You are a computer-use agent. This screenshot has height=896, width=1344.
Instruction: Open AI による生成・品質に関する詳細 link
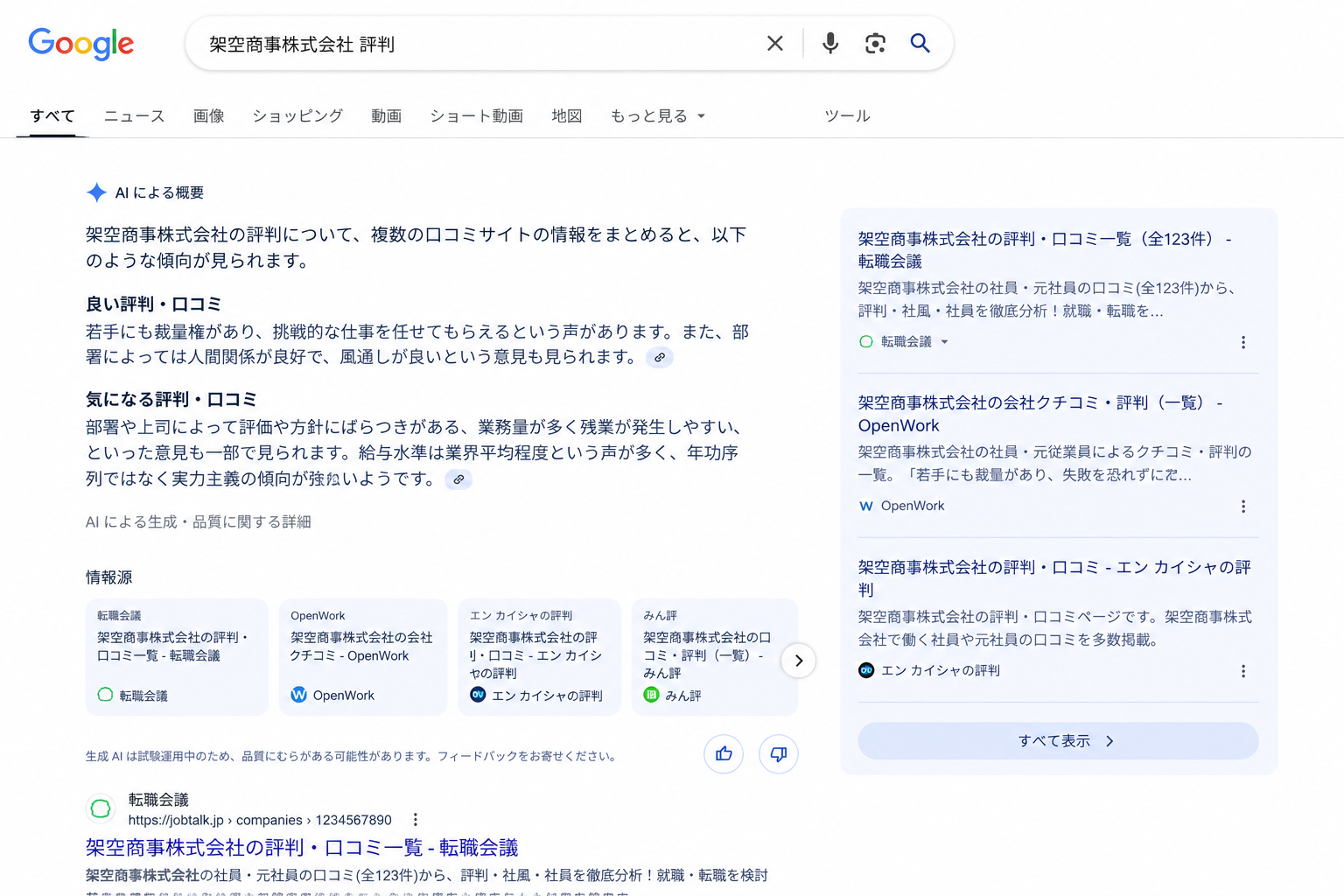(x=199, y=522)
